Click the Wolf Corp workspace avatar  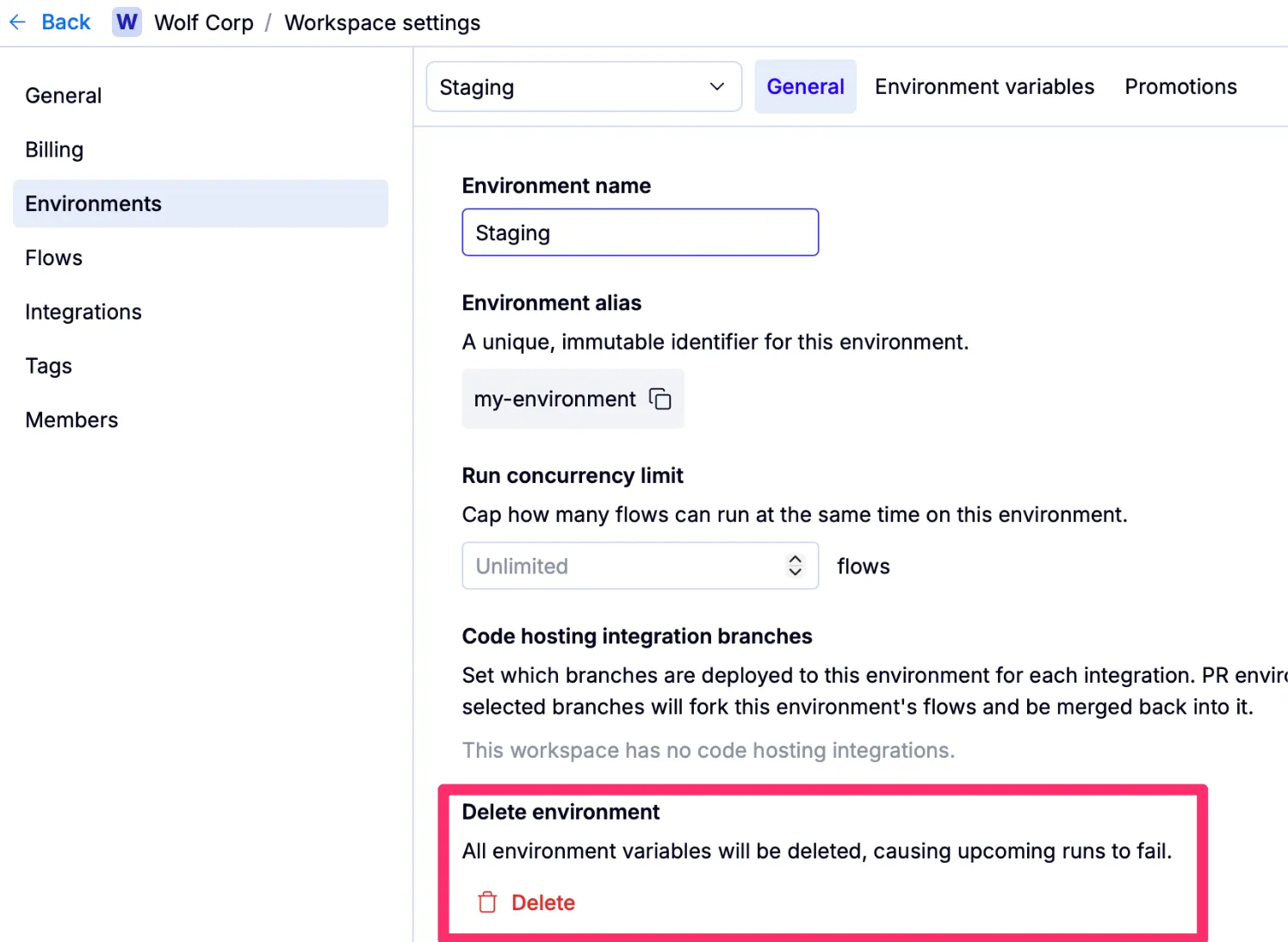tap(127, 22)
